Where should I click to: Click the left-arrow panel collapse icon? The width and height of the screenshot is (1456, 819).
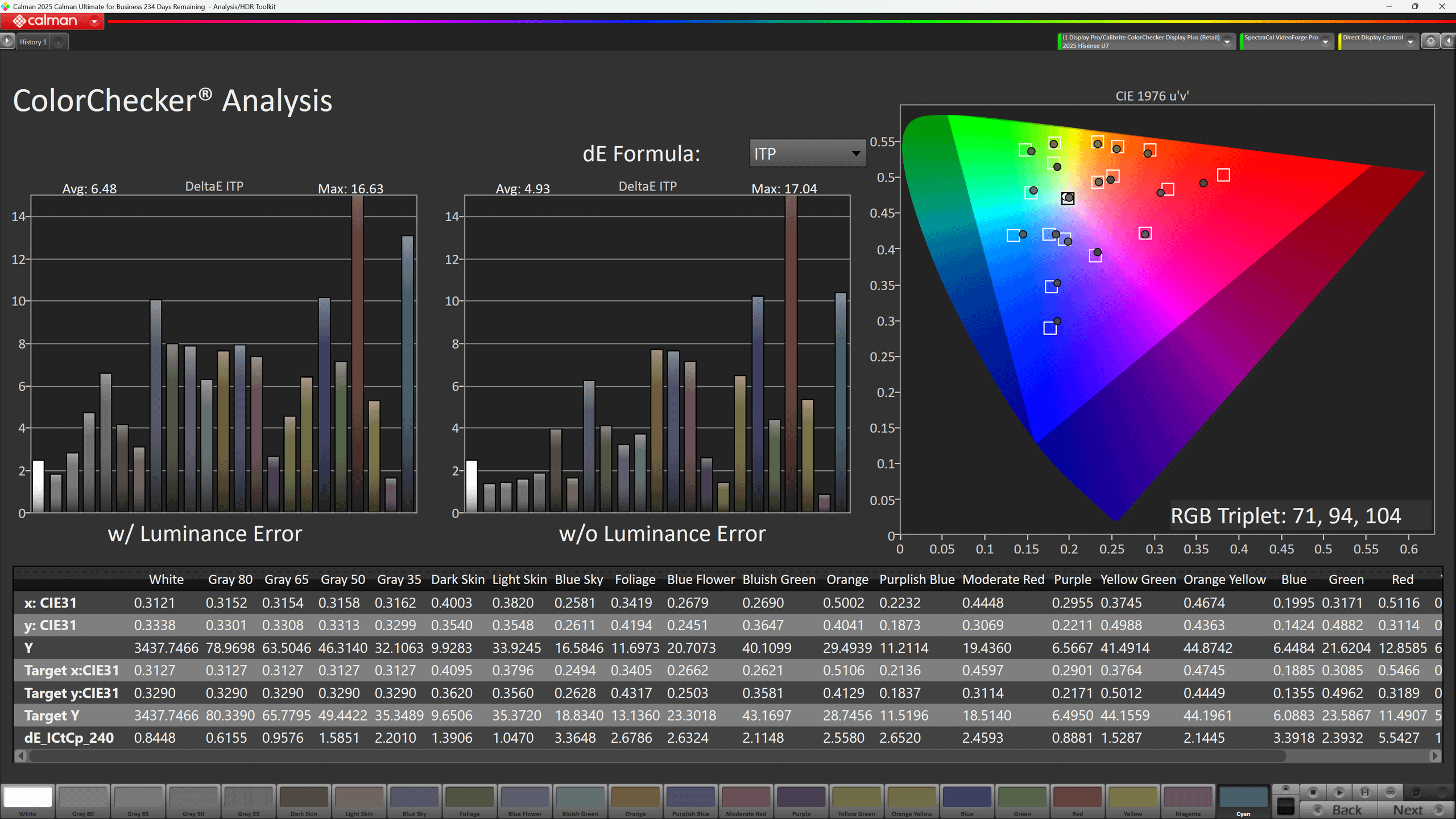click(1449, 41)
